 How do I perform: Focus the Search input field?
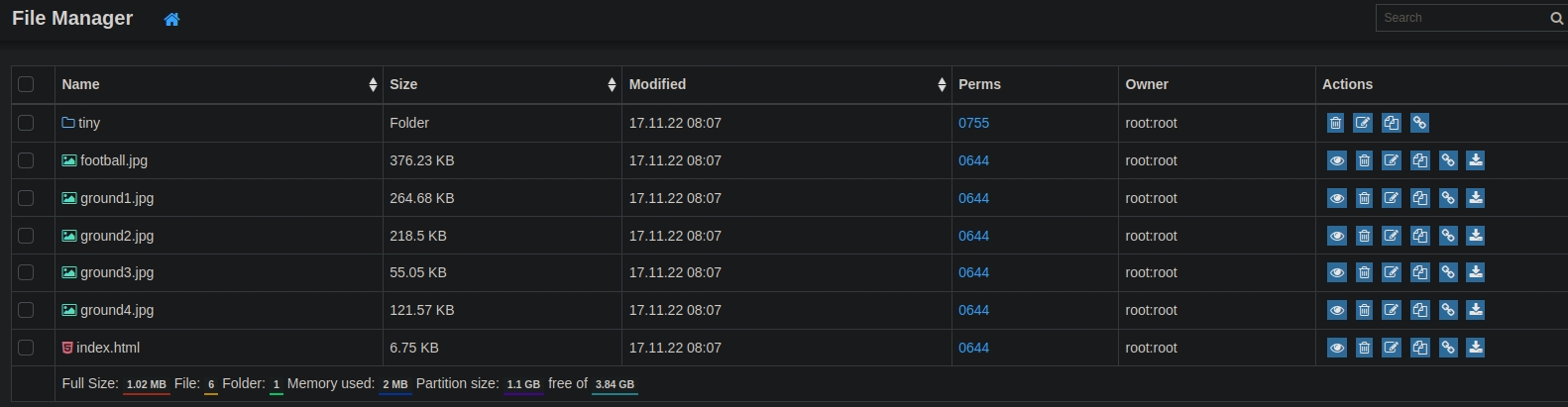[x=1462, y=18]
